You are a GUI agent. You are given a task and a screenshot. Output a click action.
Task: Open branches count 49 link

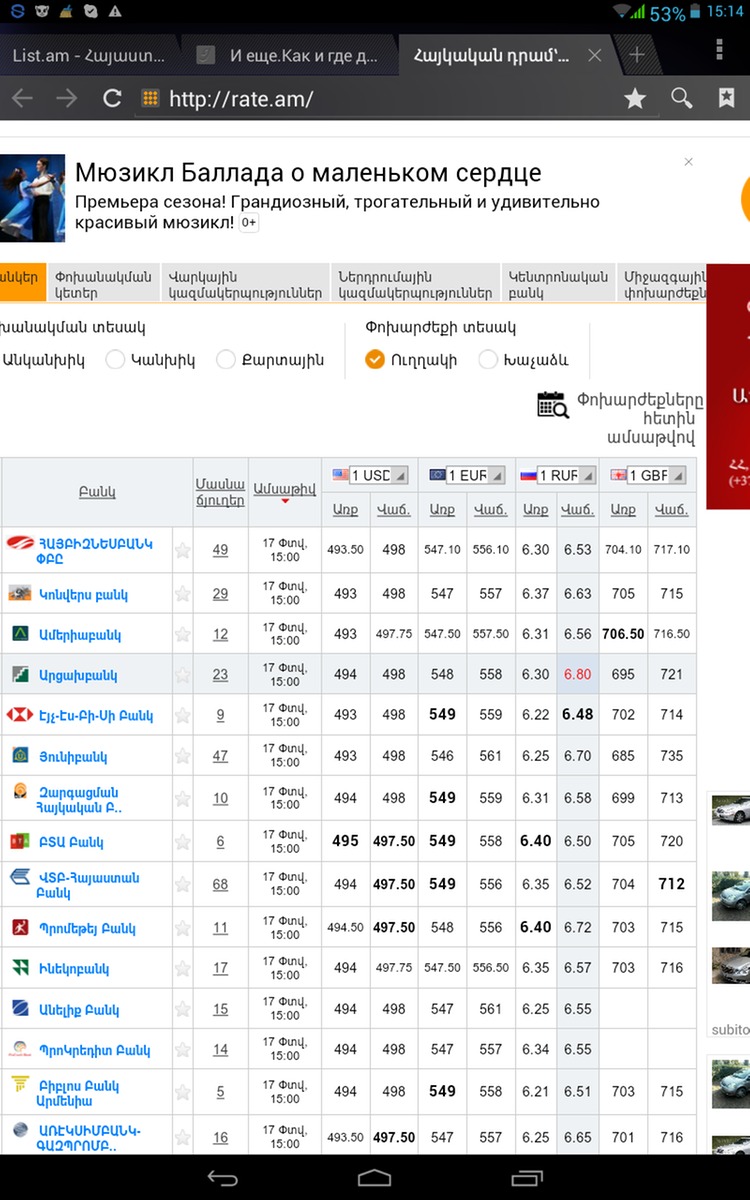coord(220,550)
